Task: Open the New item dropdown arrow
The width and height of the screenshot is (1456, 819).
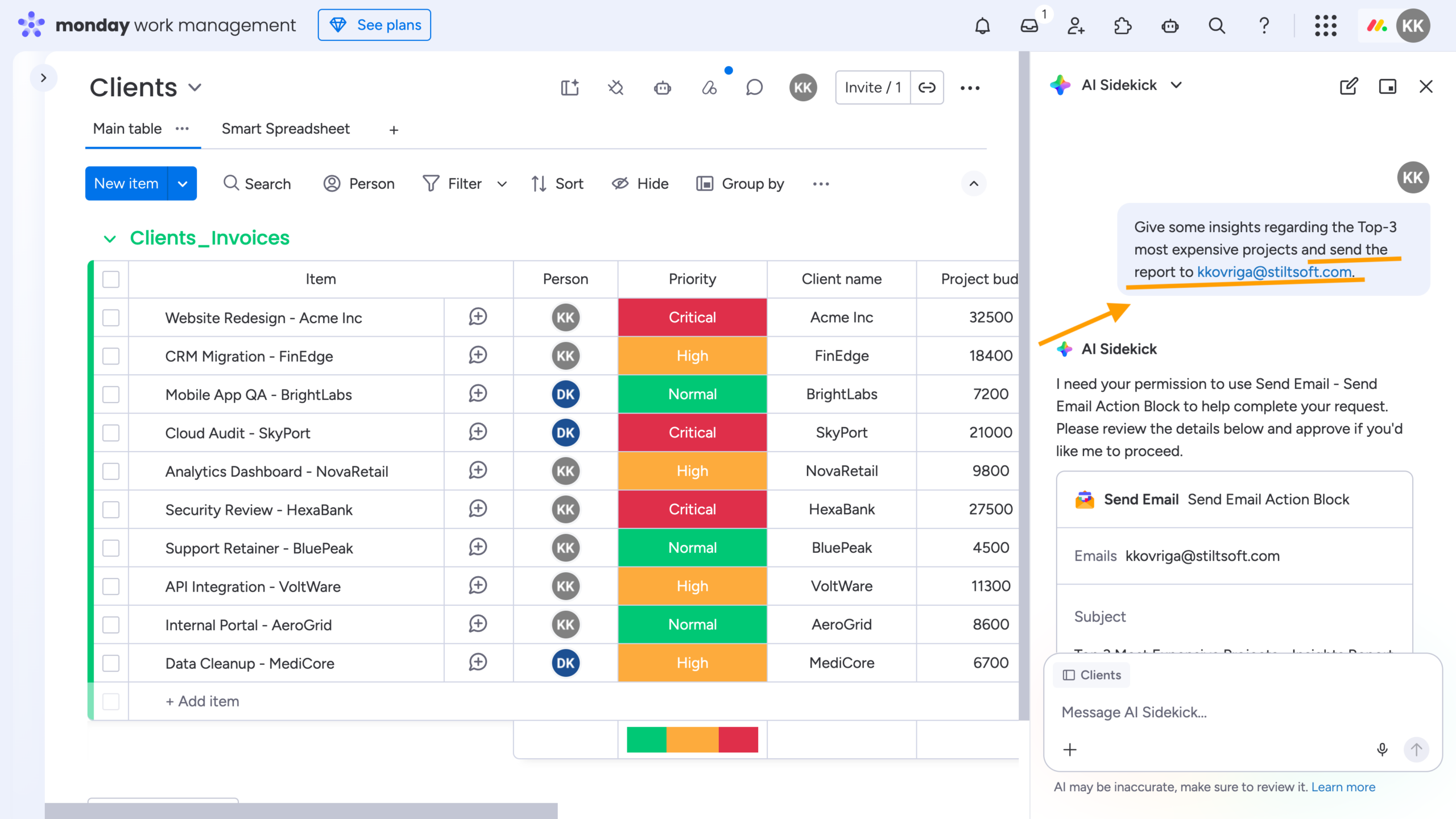Action: point(183,183)
